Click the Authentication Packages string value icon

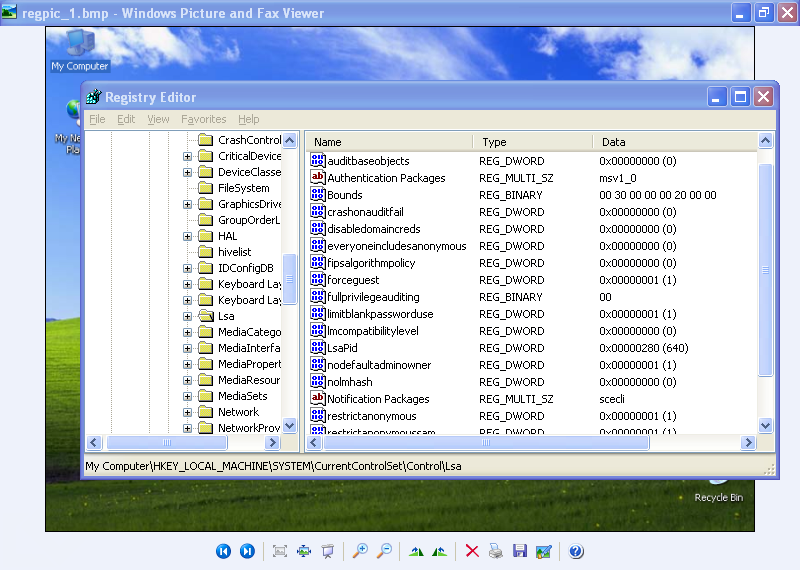pyautogui.click(x=317, y=178)
